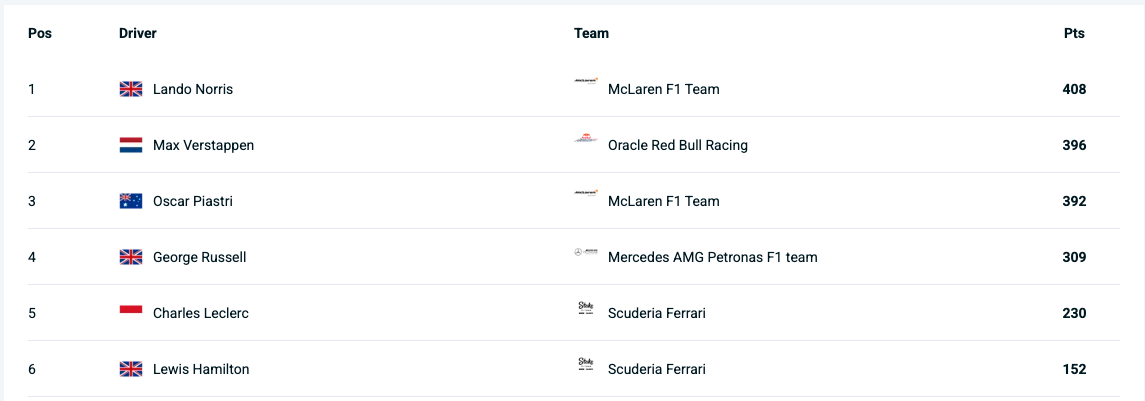Click Oscar Piastri's 392 points value
Screen dimensions: 1145x401
(1074, 201)
